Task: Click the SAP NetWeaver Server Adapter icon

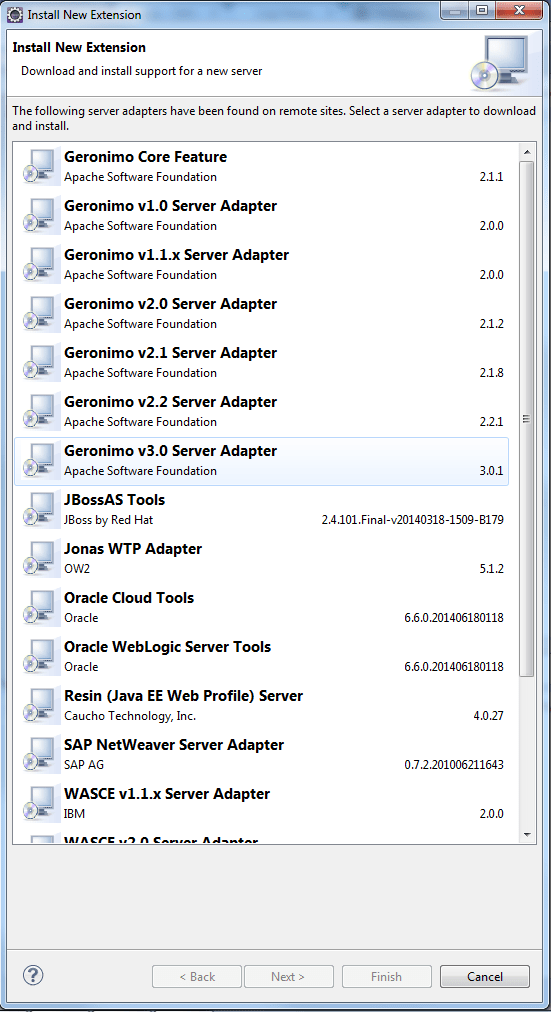Action: (x=40, y=755)
